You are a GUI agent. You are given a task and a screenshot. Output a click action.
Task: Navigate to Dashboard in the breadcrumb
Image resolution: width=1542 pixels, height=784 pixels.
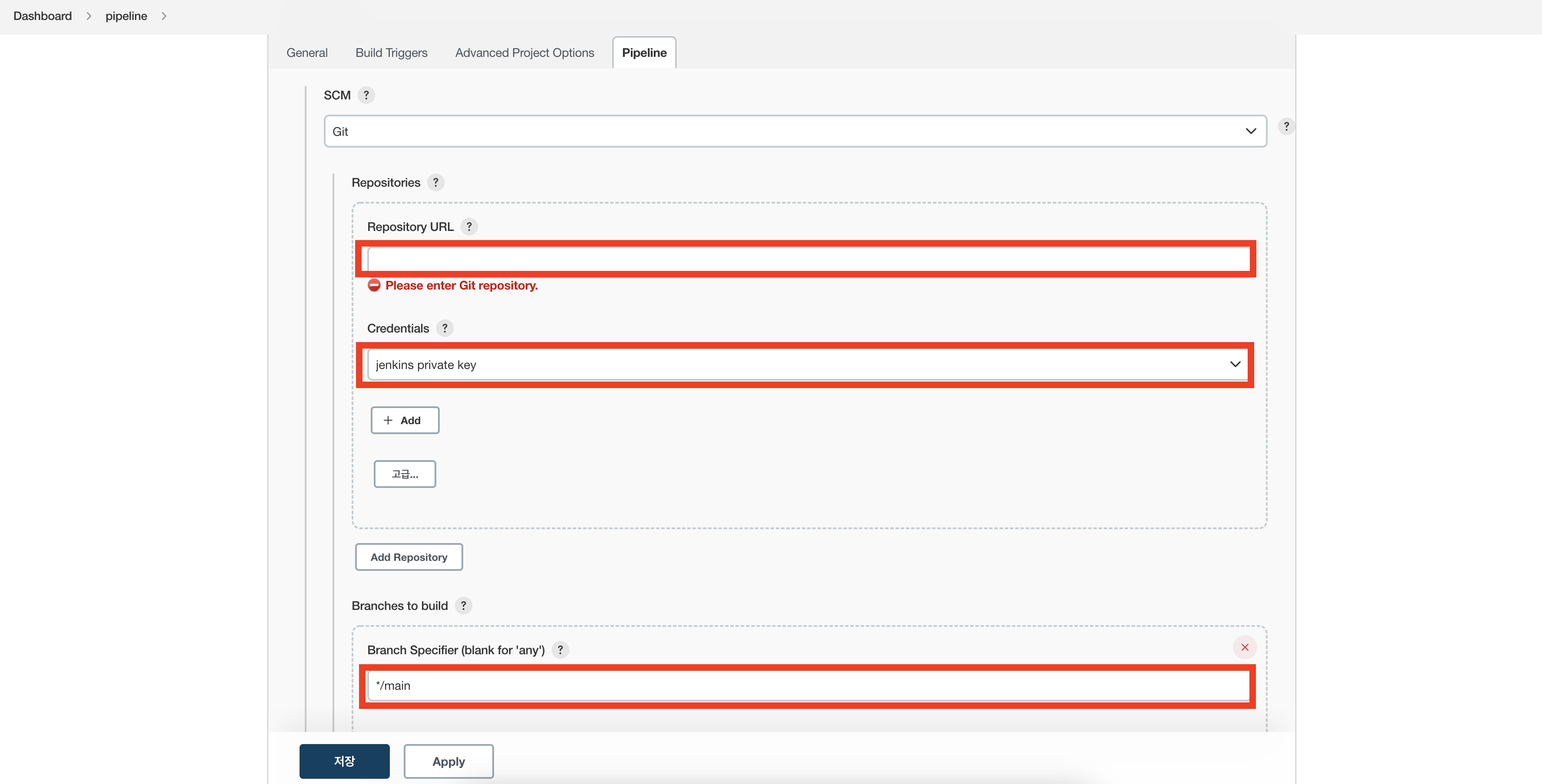point(43,16)
